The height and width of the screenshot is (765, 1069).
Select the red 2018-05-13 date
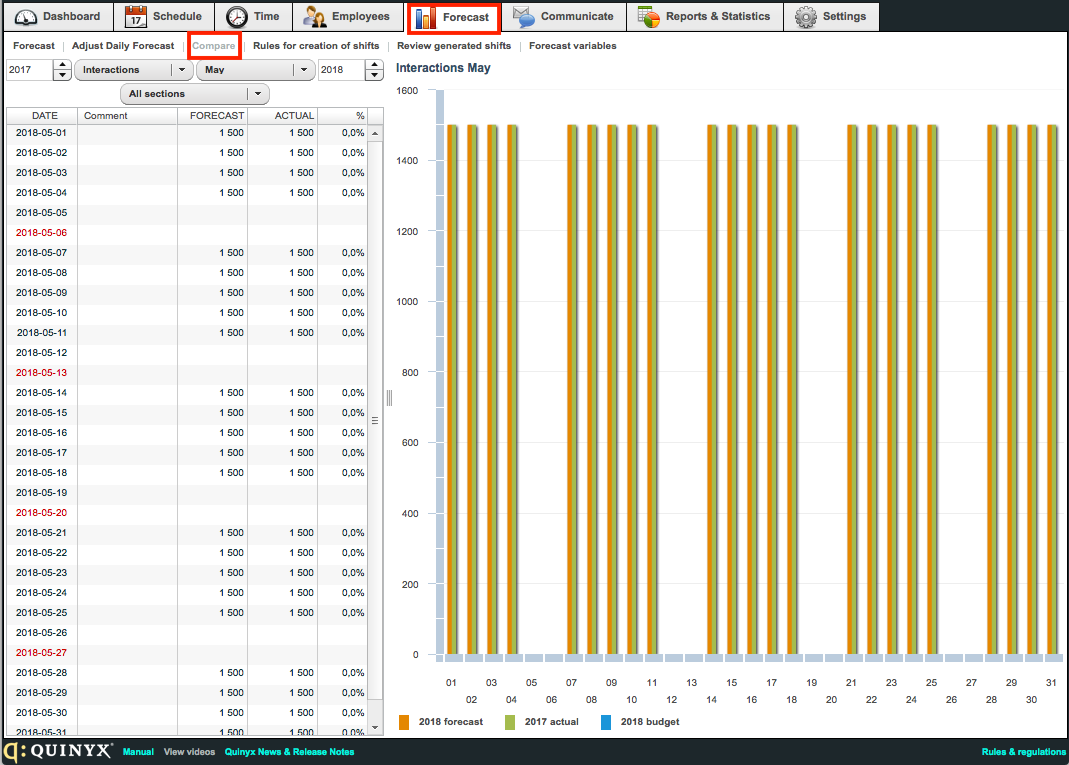[x=42, y=372]
